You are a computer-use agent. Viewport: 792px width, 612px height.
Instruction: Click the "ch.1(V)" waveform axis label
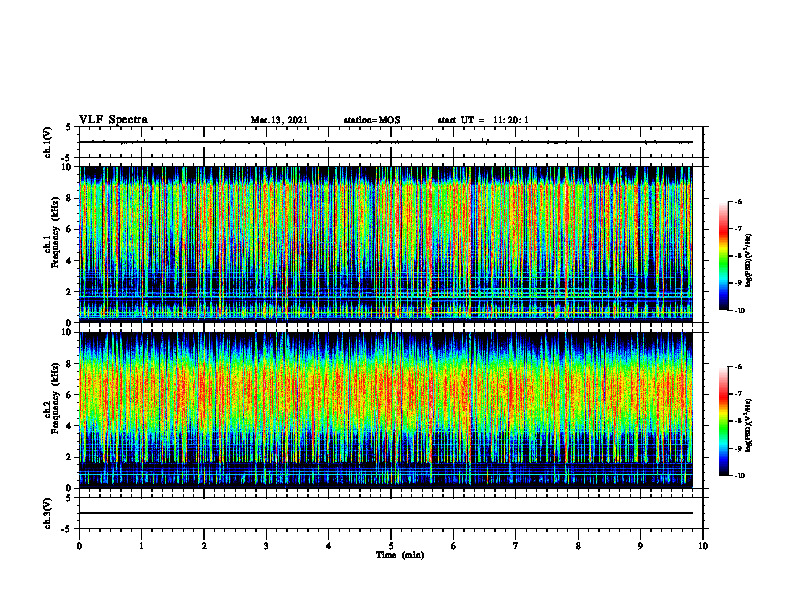[x=47, y=142]
